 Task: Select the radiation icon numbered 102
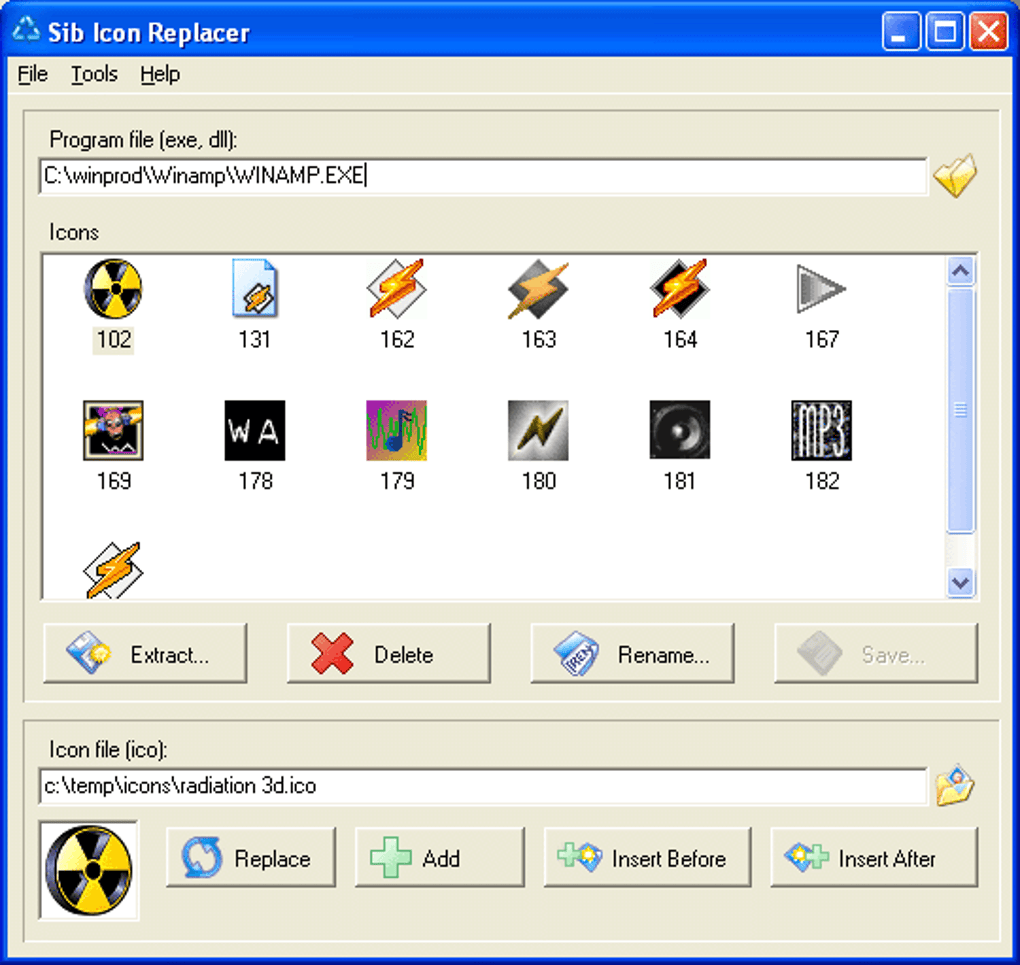point(113,289)
